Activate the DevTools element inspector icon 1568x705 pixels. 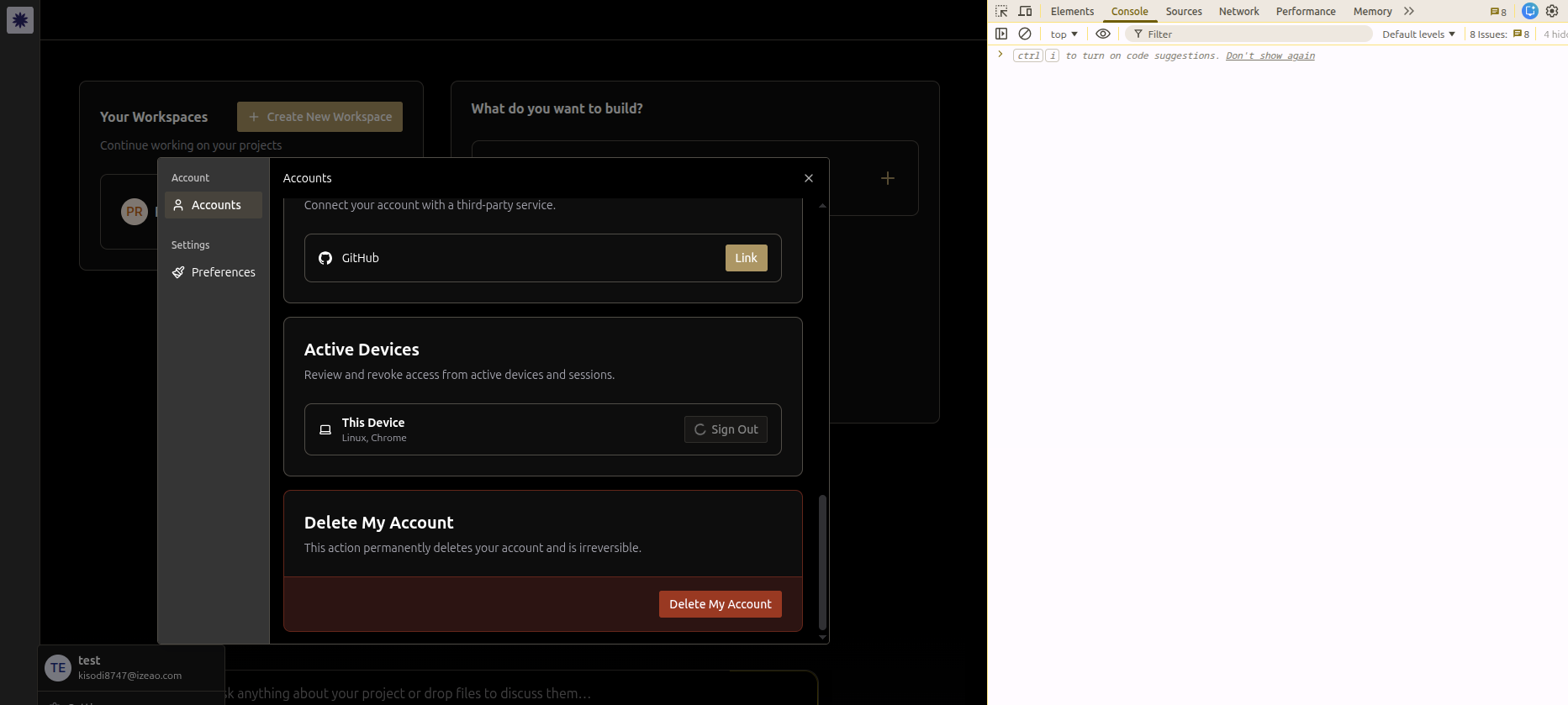click(x=1001, y=11)
